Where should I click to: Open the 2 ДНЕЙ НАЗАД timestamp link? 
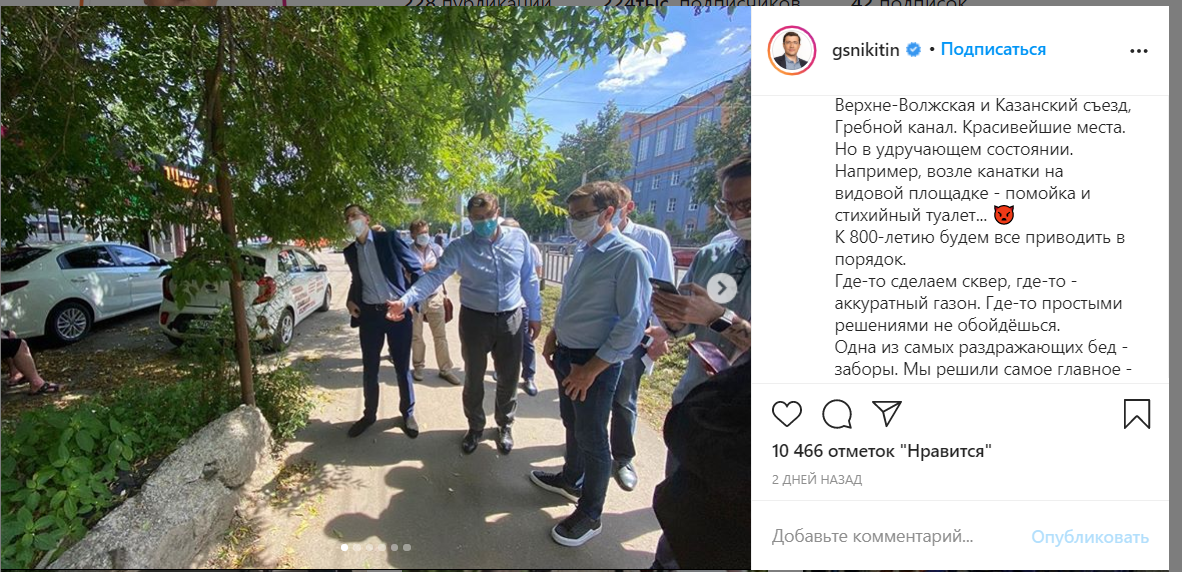(x=816, y=479)
